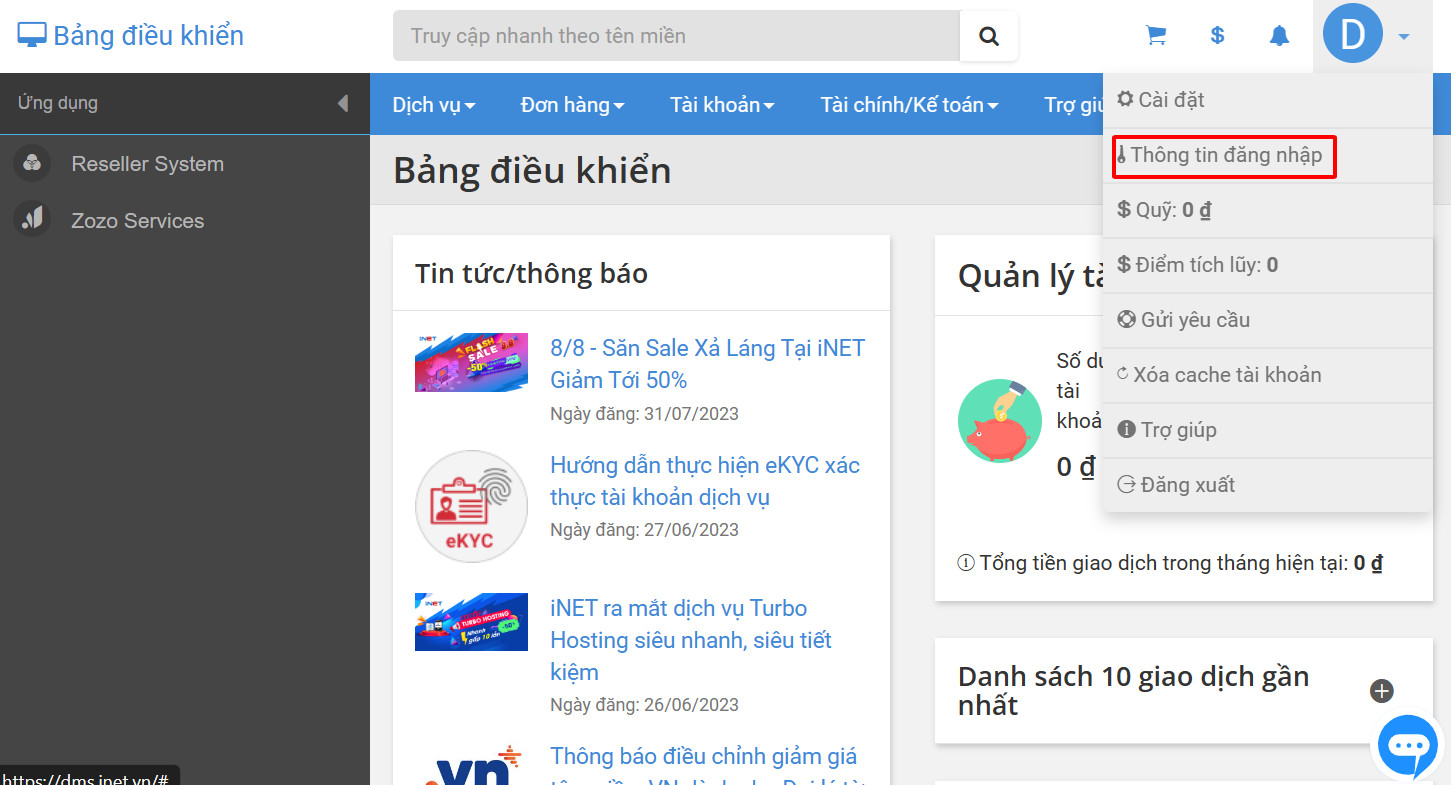
Task: Select Trợ giúp in the user dropdown
Action: (x=1267, y=430)
